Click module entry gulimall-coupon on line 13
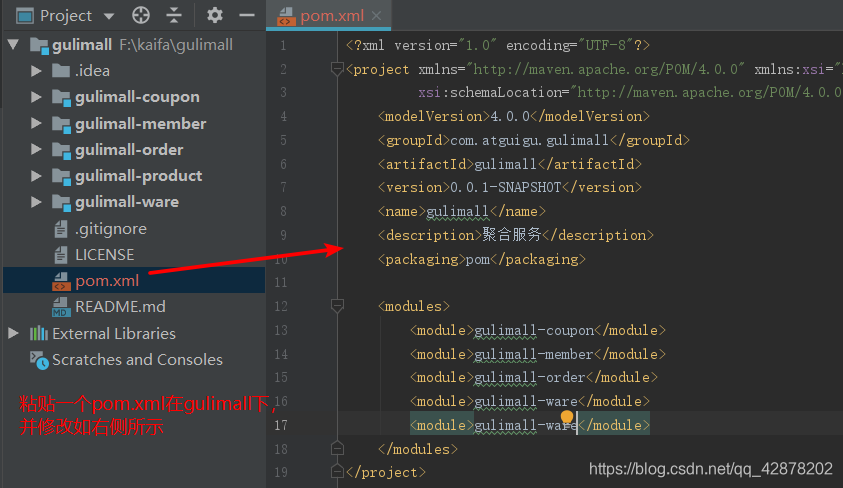 534,330
